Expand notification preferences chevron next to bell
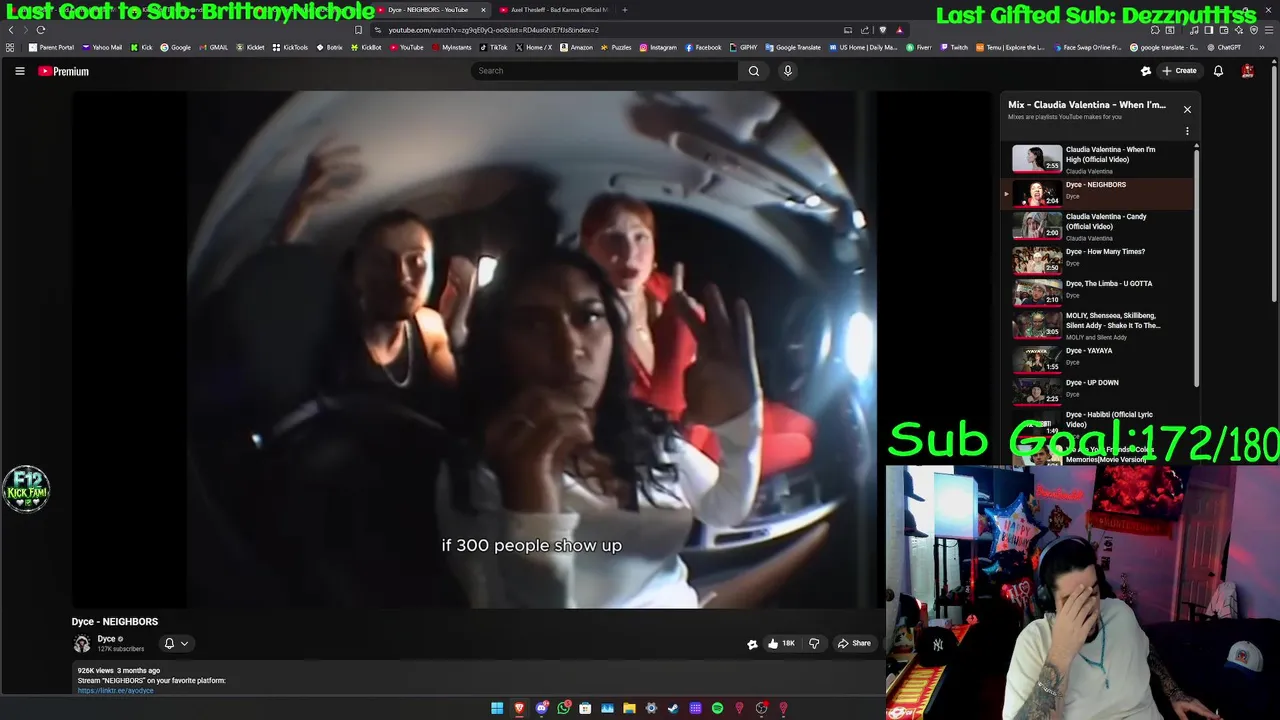Viewport: 1280px width, 720px height. (184, 644)
